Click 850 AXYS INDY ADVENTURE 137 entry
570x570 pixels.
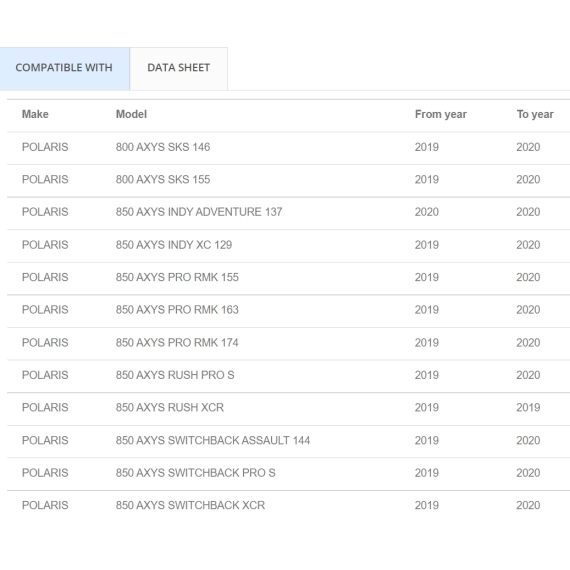tap(199, 212)
